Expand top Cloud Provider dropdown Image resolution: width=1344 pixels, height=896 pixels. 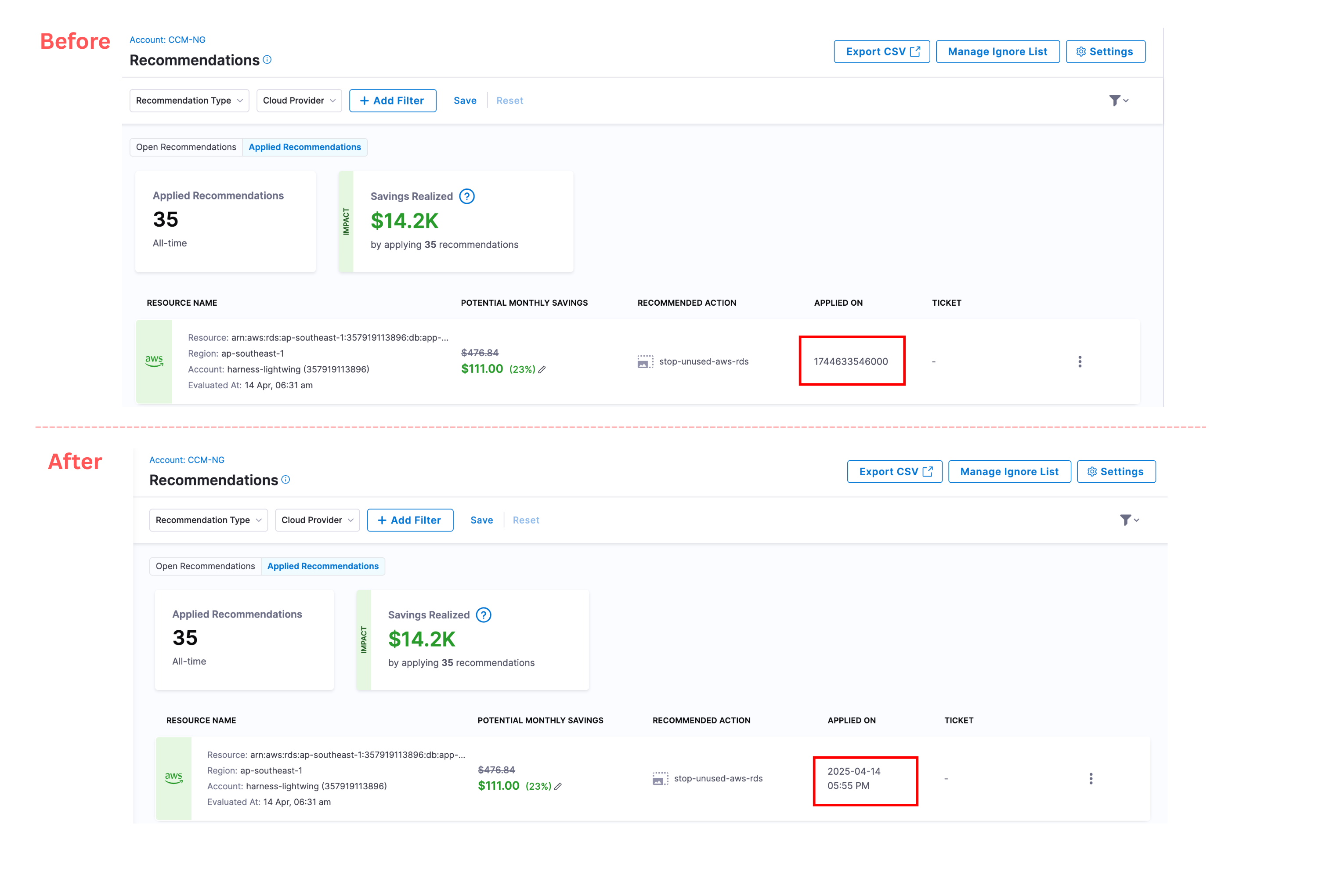tap(299, 101)
